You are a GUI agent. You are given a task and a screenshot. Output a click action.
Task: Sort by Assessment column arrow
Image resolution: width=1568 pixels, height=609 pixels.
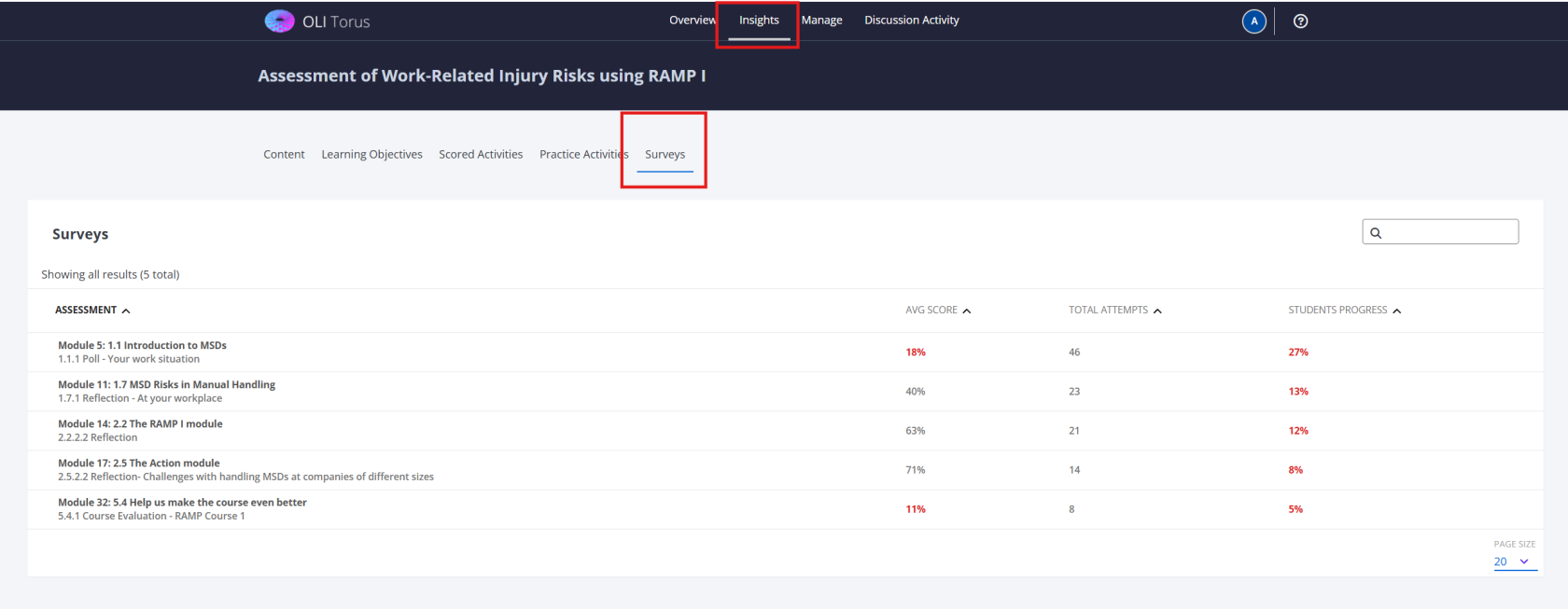coord(126,311)
